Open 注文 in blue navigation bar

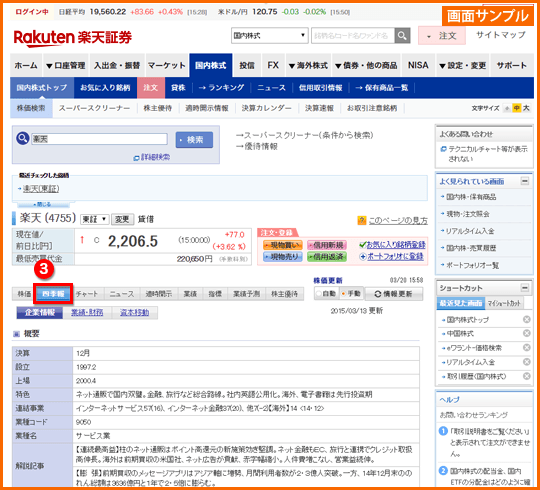[x=151, y=88]
